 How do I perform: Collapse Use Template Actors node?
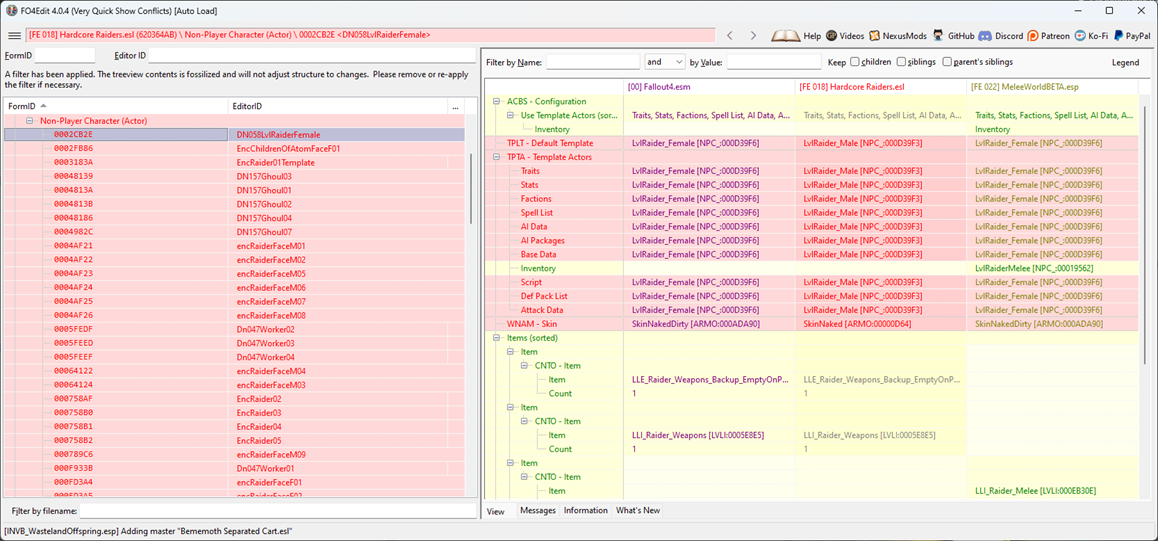(510, 115)
